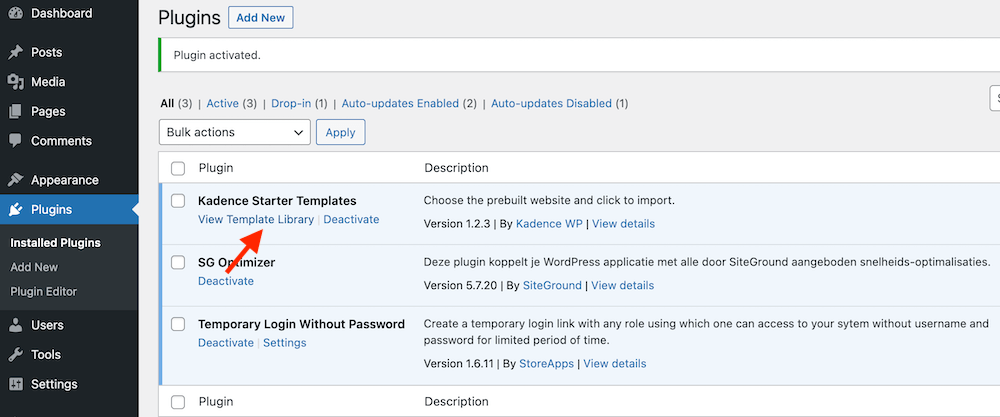Image resolution: width=1000 pixels, height=417 pixels.
Task: Click the SG Optimizer plugin name
Action: point(236,263)
